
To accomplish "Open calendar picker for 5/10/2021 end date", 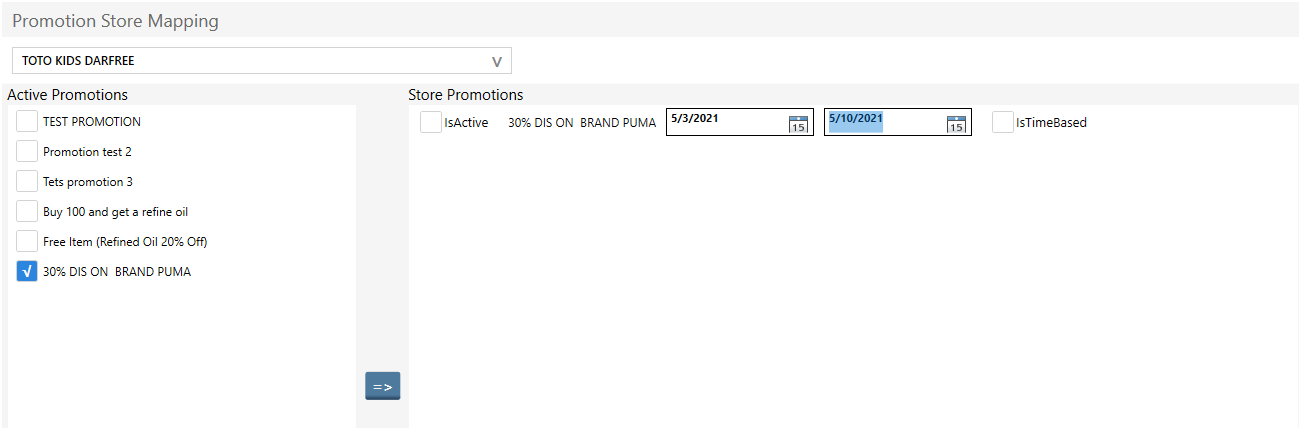I will 956,124.
